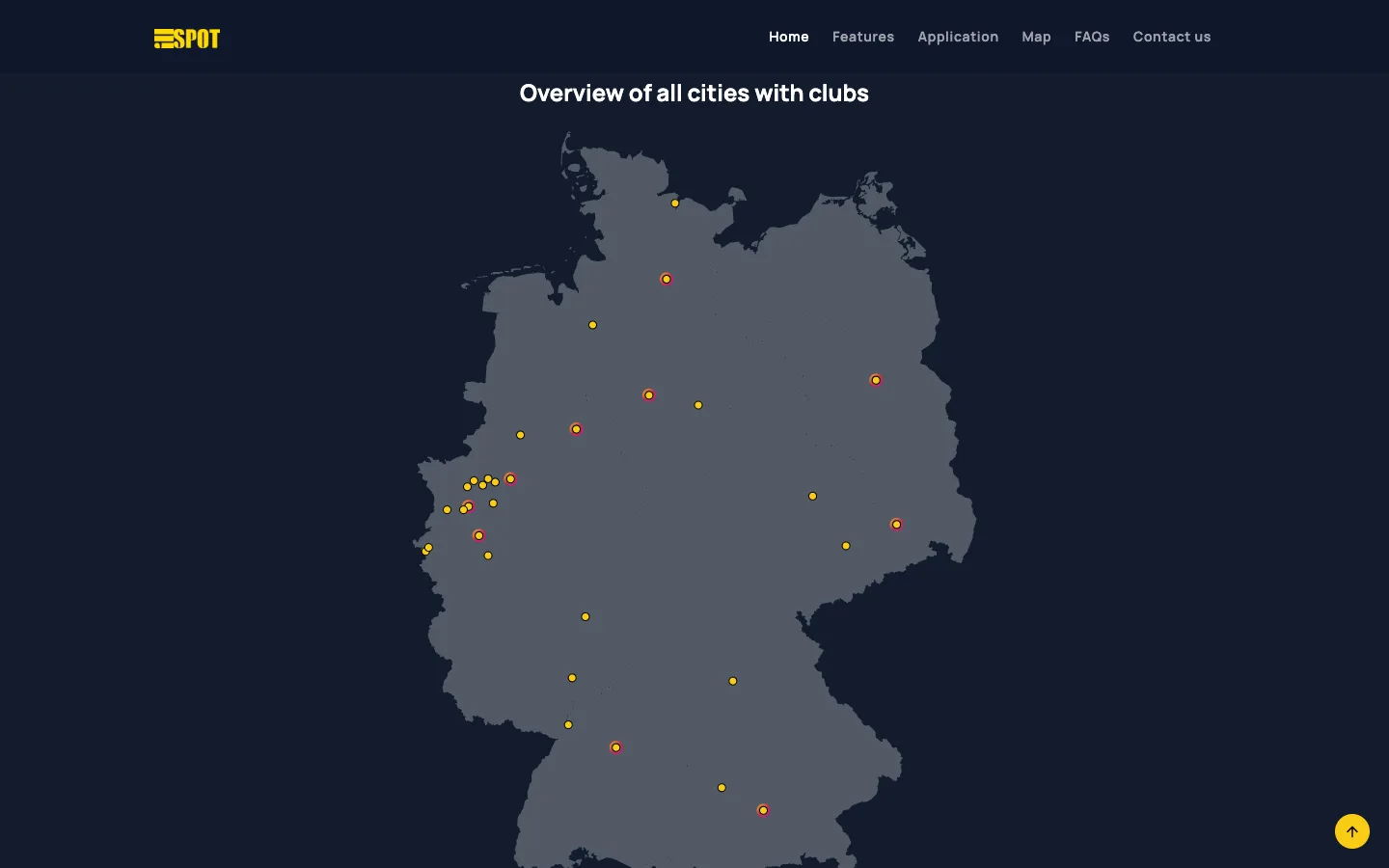Open the FAQs nav link
This screenshot has height=868, width=1389.
point(1092,37)
